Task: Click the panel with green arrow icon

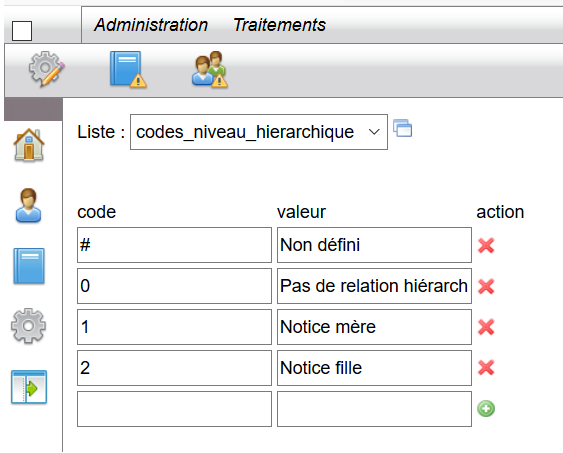Action: 29,387
